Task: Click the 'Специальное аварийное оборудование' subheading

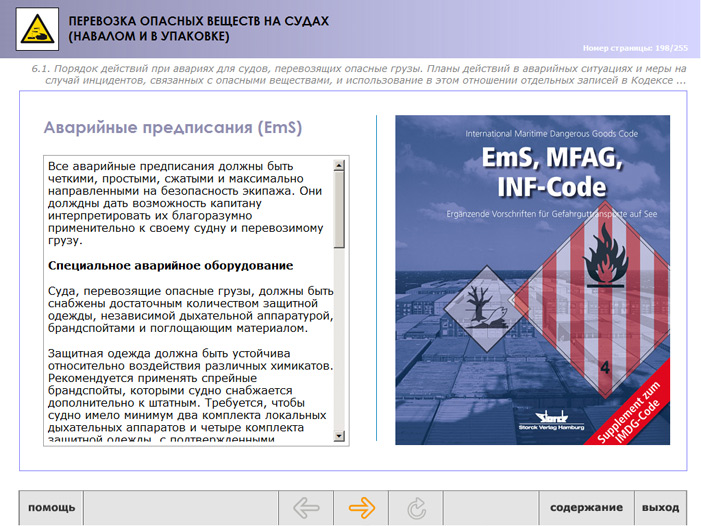Action: pos(170,265)
